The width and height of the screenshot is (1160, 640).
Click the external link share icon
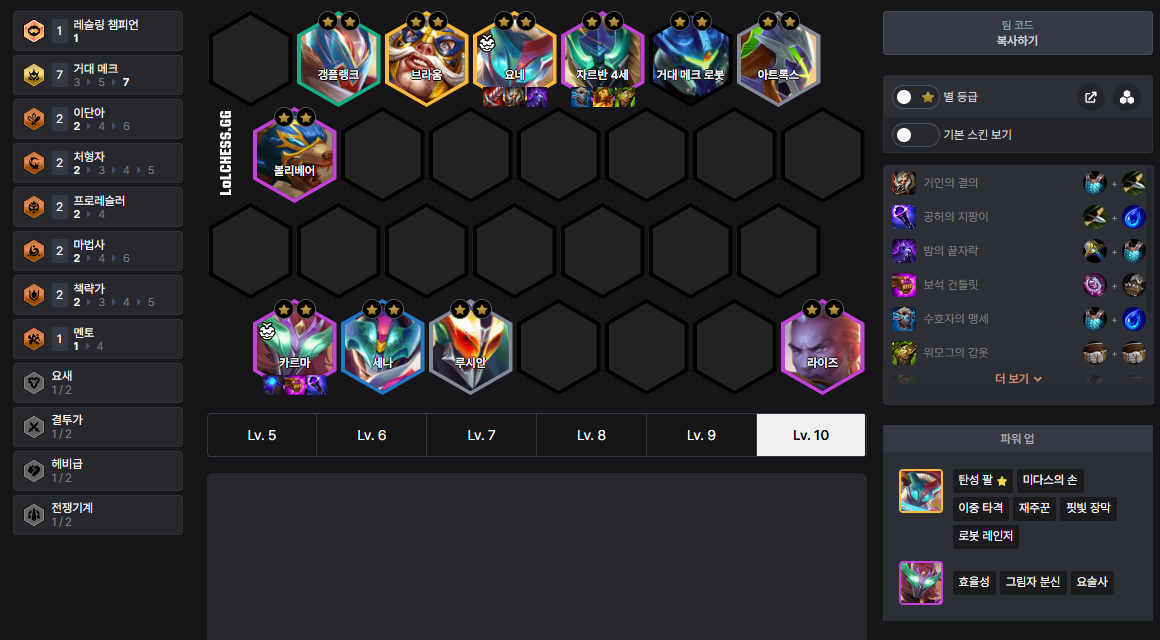tap(1090, 97)
